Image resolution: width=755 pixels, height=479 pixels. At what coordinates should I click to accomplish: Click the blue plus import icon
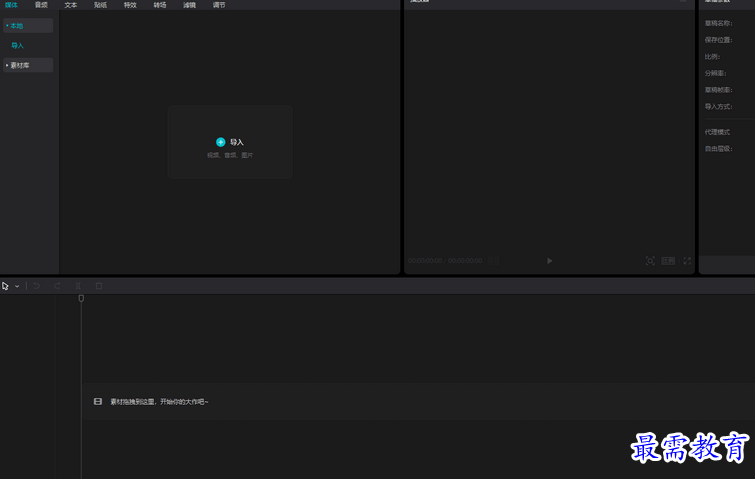pos(221,142)
